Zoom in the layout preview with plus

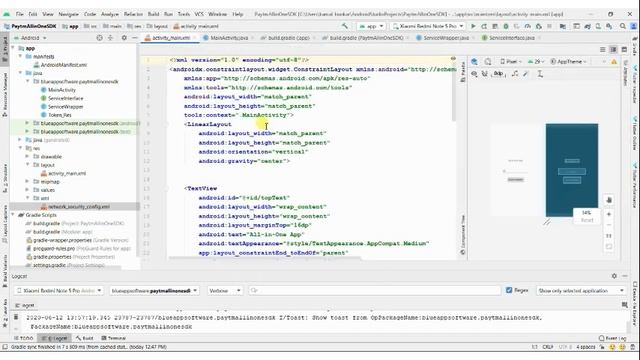(x=609, y=214)
